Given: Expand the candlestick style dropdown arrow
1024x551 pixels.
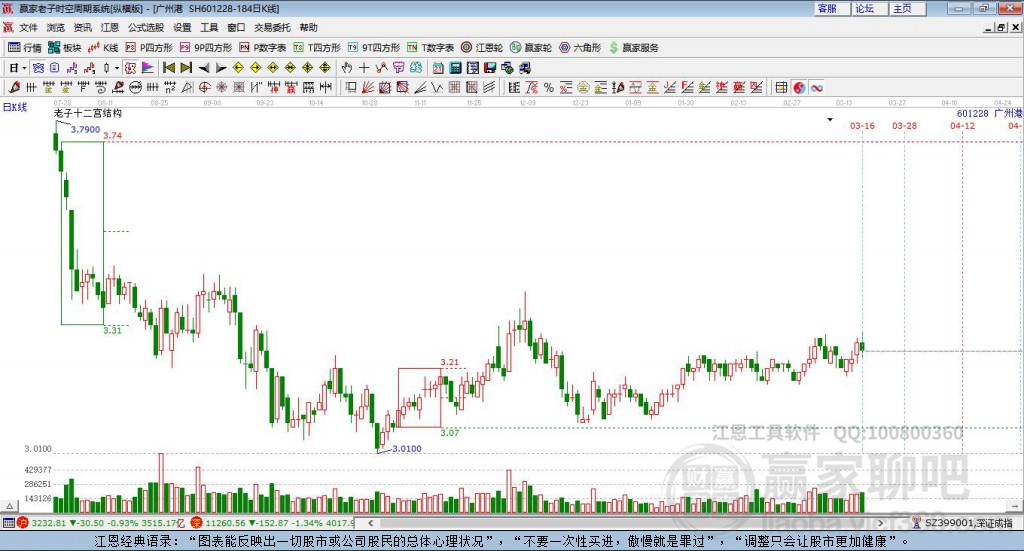Looking at the screenshot, I should pyautogui.click(x=117, y=68).
